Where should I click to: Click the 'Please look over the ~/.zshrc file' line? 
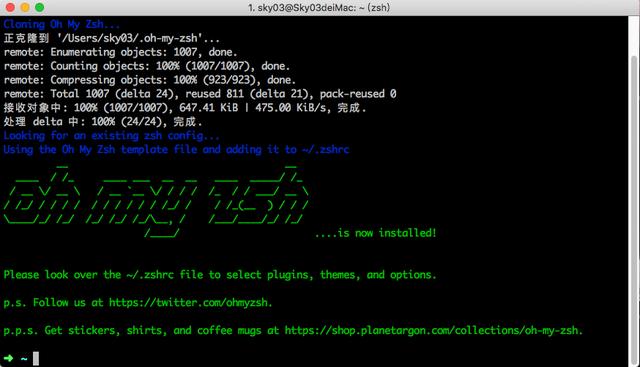(x=220, y=275)
